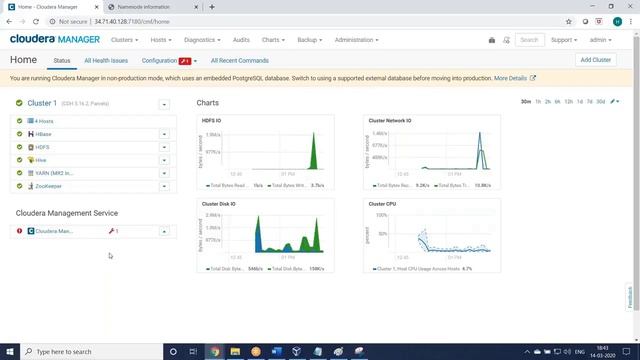Click the Add Cluster button
The image size is (640, 360).
point(596,60)
